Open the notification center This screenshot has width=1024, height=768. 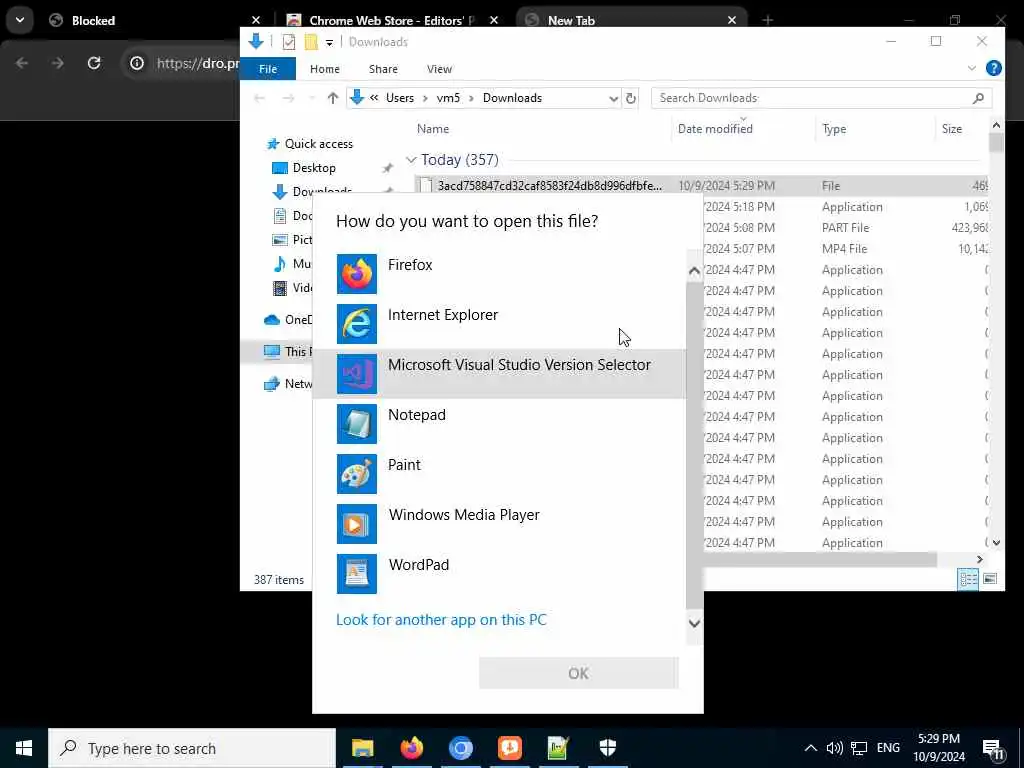(x=993, y=748)
